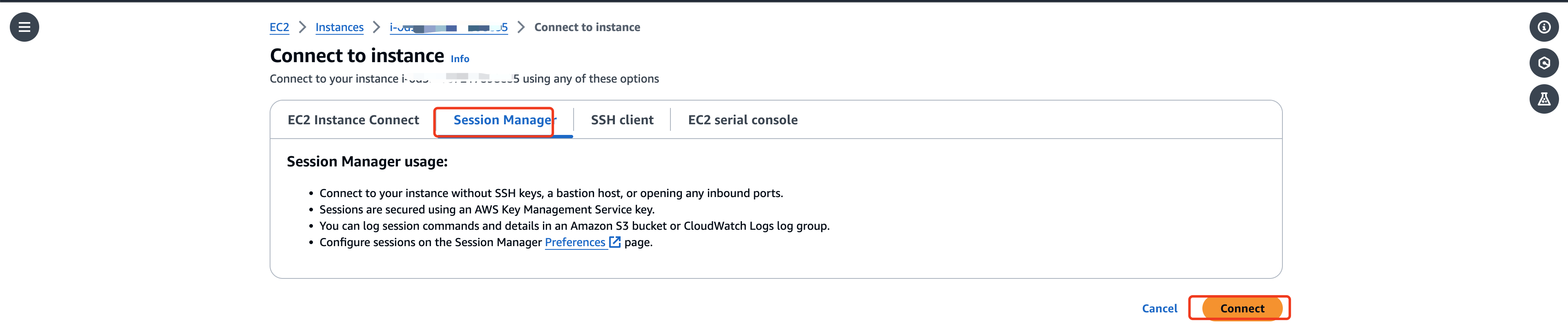Switch to EC2 Instance Connect tab

353,120
